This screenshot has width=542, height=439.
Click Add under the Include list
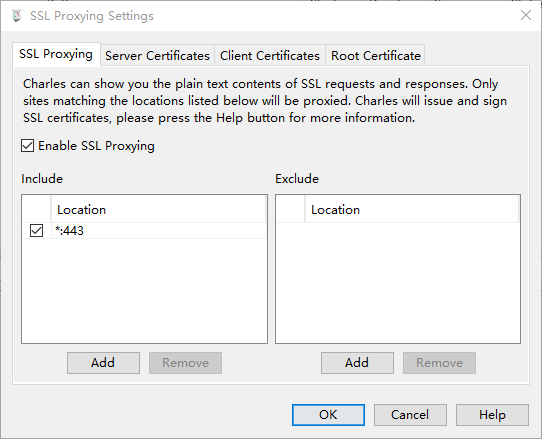coord(103,363)
